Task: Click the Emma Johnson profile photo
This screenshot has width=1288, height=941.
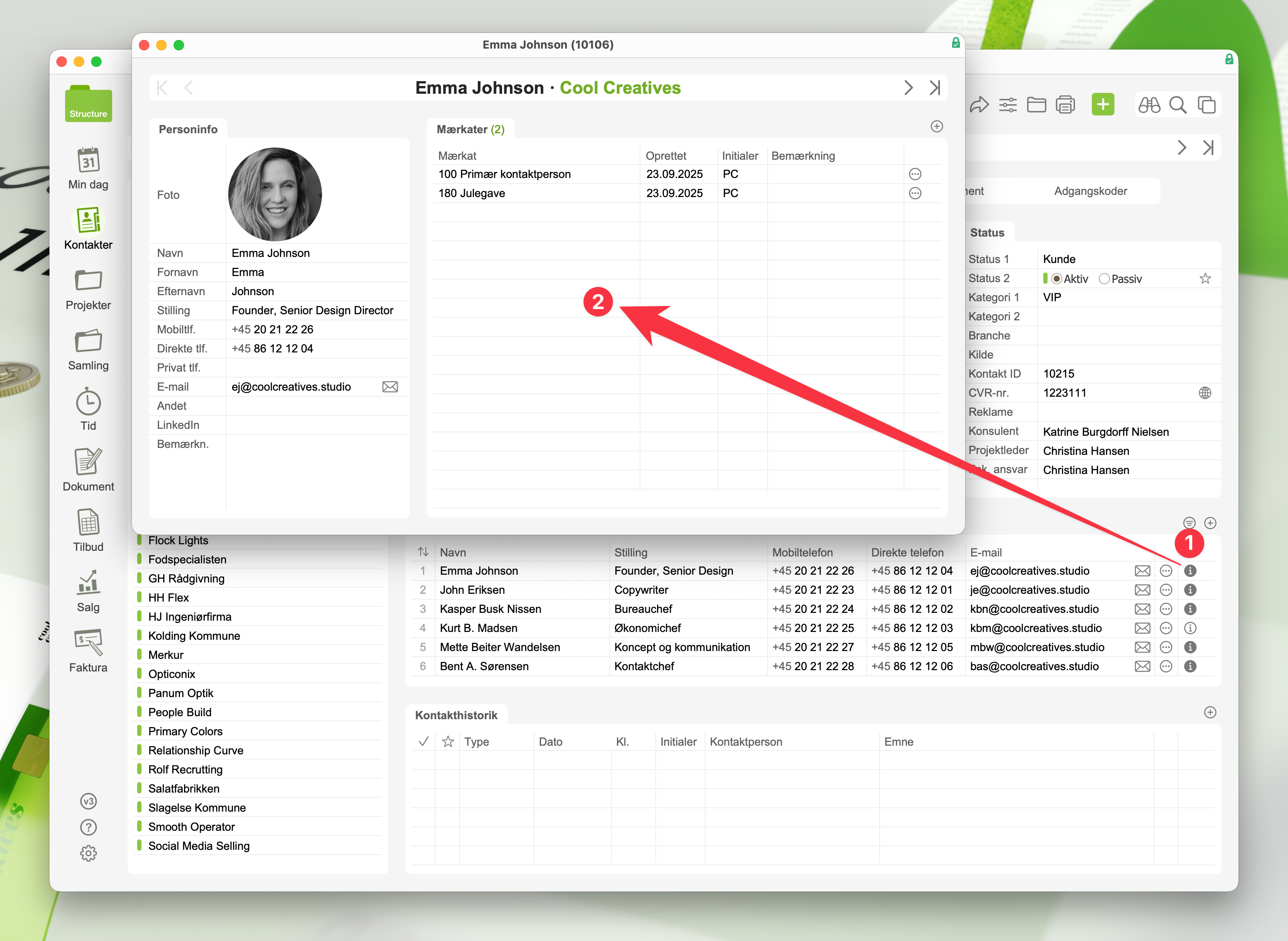Action: point(275,194)
